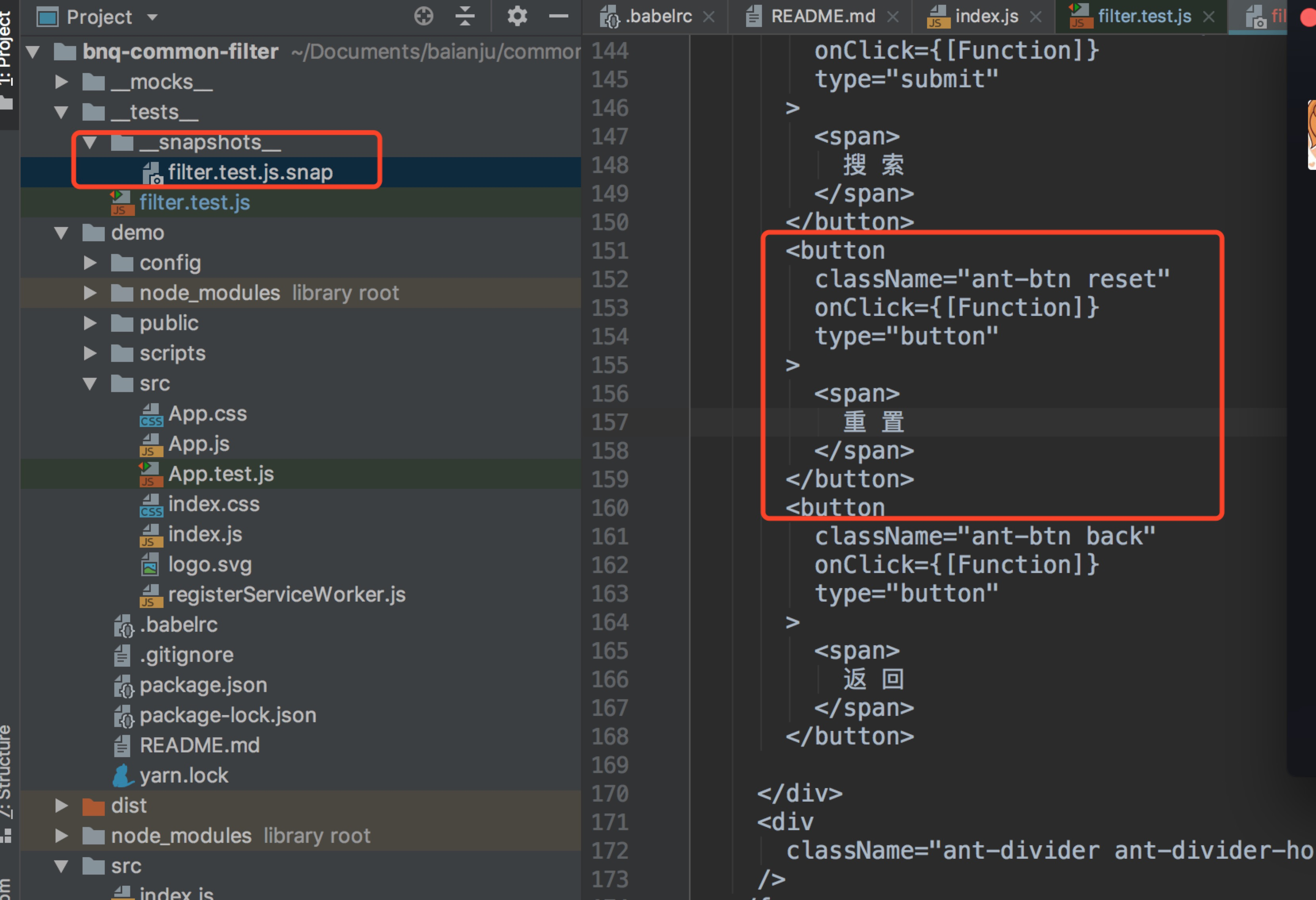Expand the dist folder
The image size is (1316, 900).
pyautogui.click(x=61, y=806)
